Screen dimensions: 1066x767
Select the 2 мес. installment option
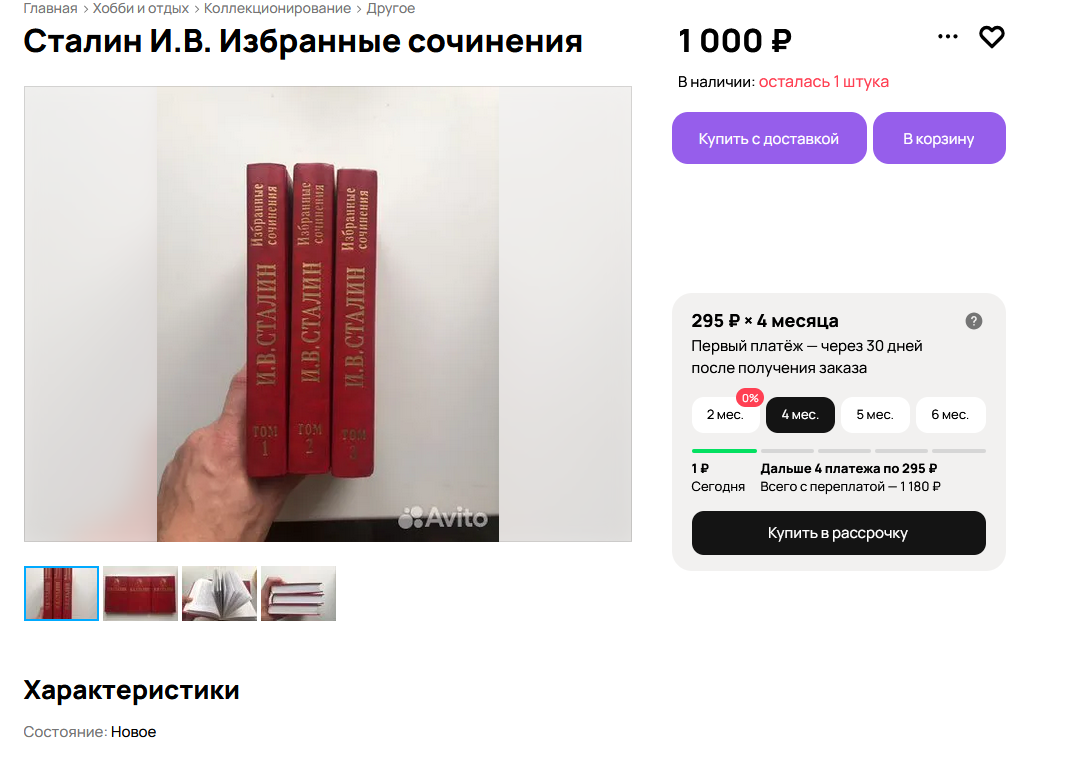tap(725, 415)
